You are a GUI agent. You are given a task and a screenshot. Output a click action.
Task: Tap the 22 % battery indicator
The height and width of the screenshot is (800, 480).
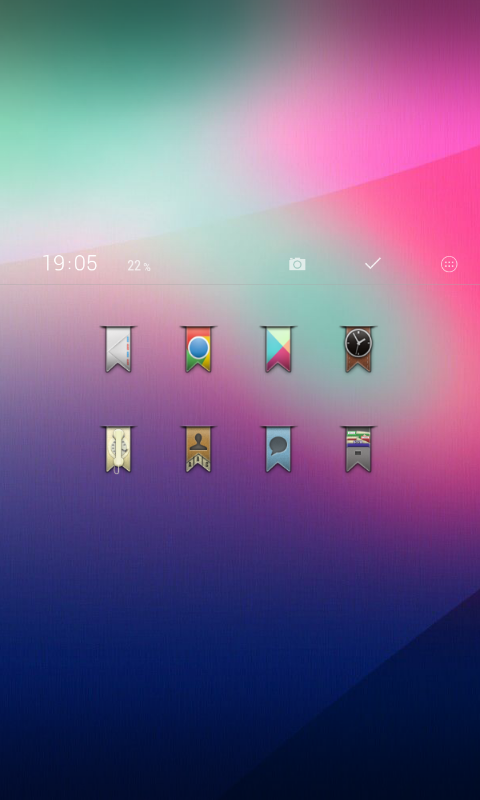coord(139,266)
